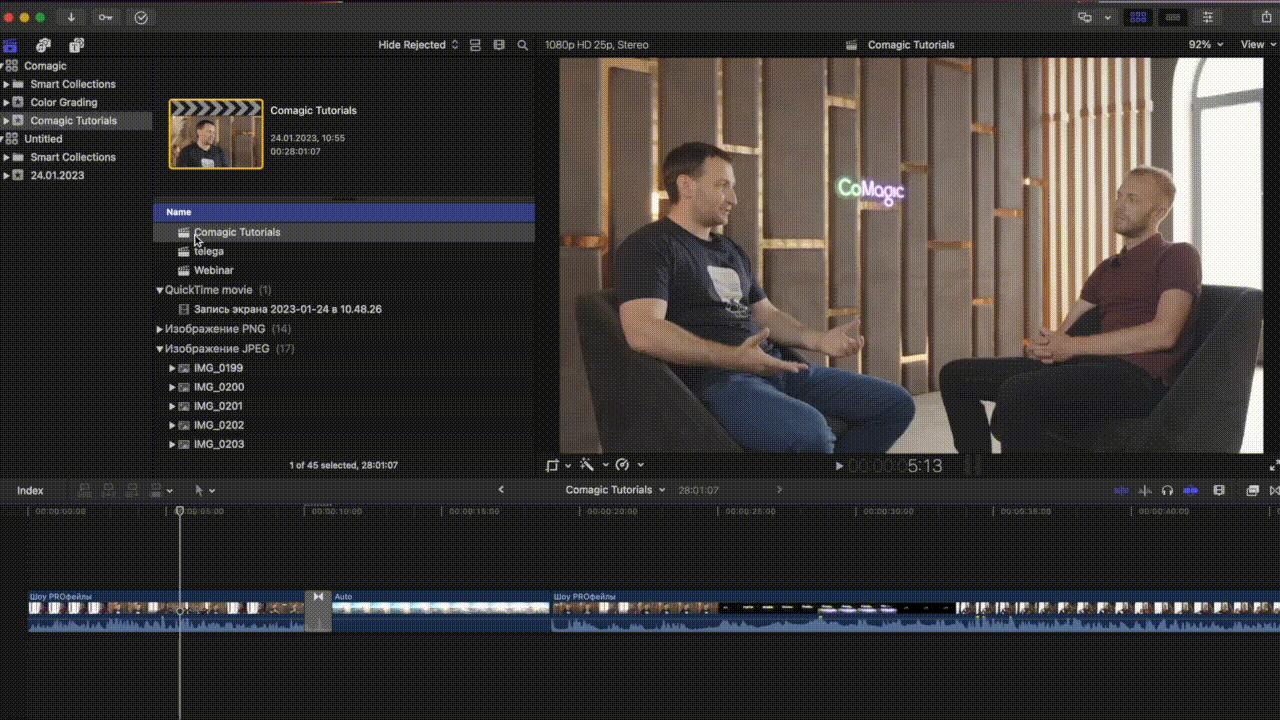Show the Libraries sidebar clapper icon
This screenshot has width=1280, height=720.
11,45
